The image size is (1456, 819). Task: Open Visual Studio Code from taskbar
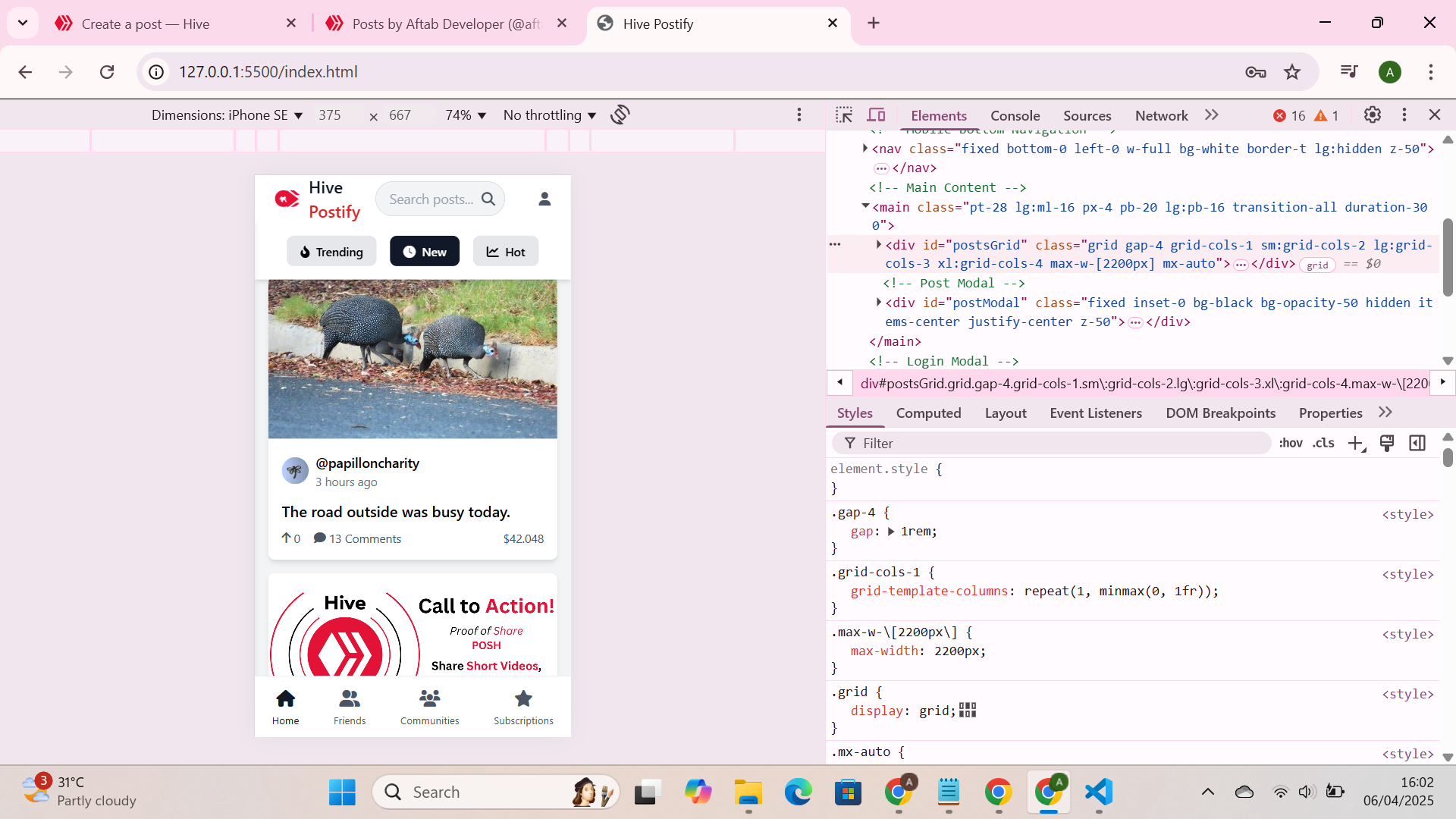pos(1098,792)
